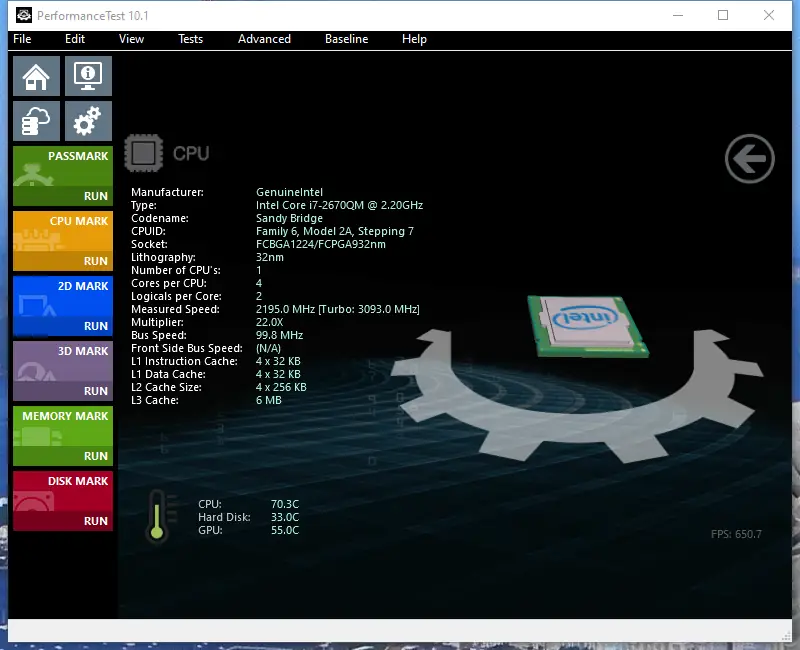
Task: Click the PerformanceTest title bar app icon
Action: (x=24, y=15)
